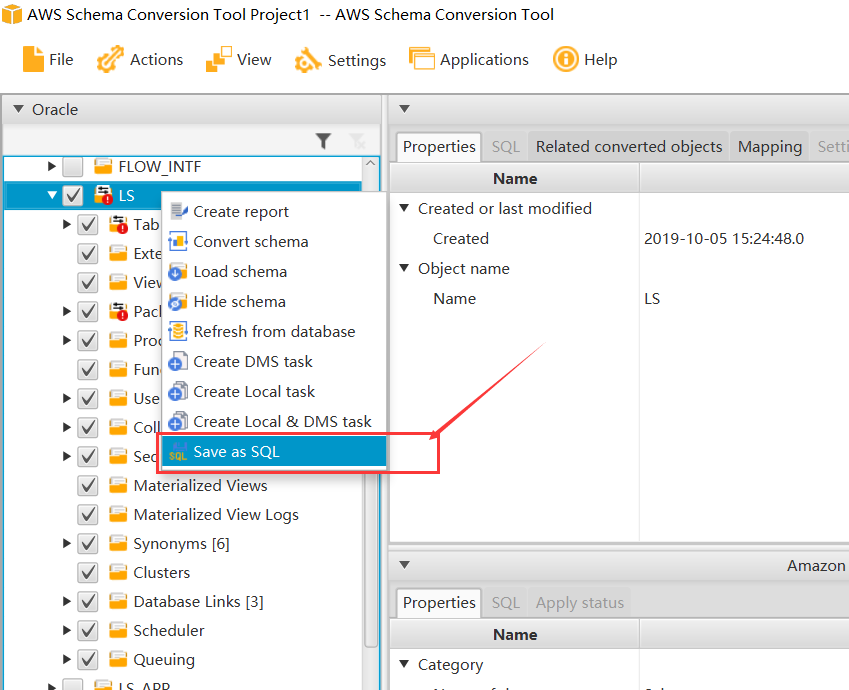
Task: Choose Create DMS task entry
Action: tap(273, 362)
